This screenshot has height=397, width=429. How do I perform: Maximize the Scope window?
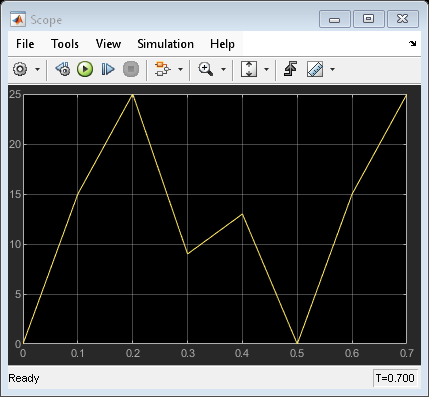coord(368,19)
